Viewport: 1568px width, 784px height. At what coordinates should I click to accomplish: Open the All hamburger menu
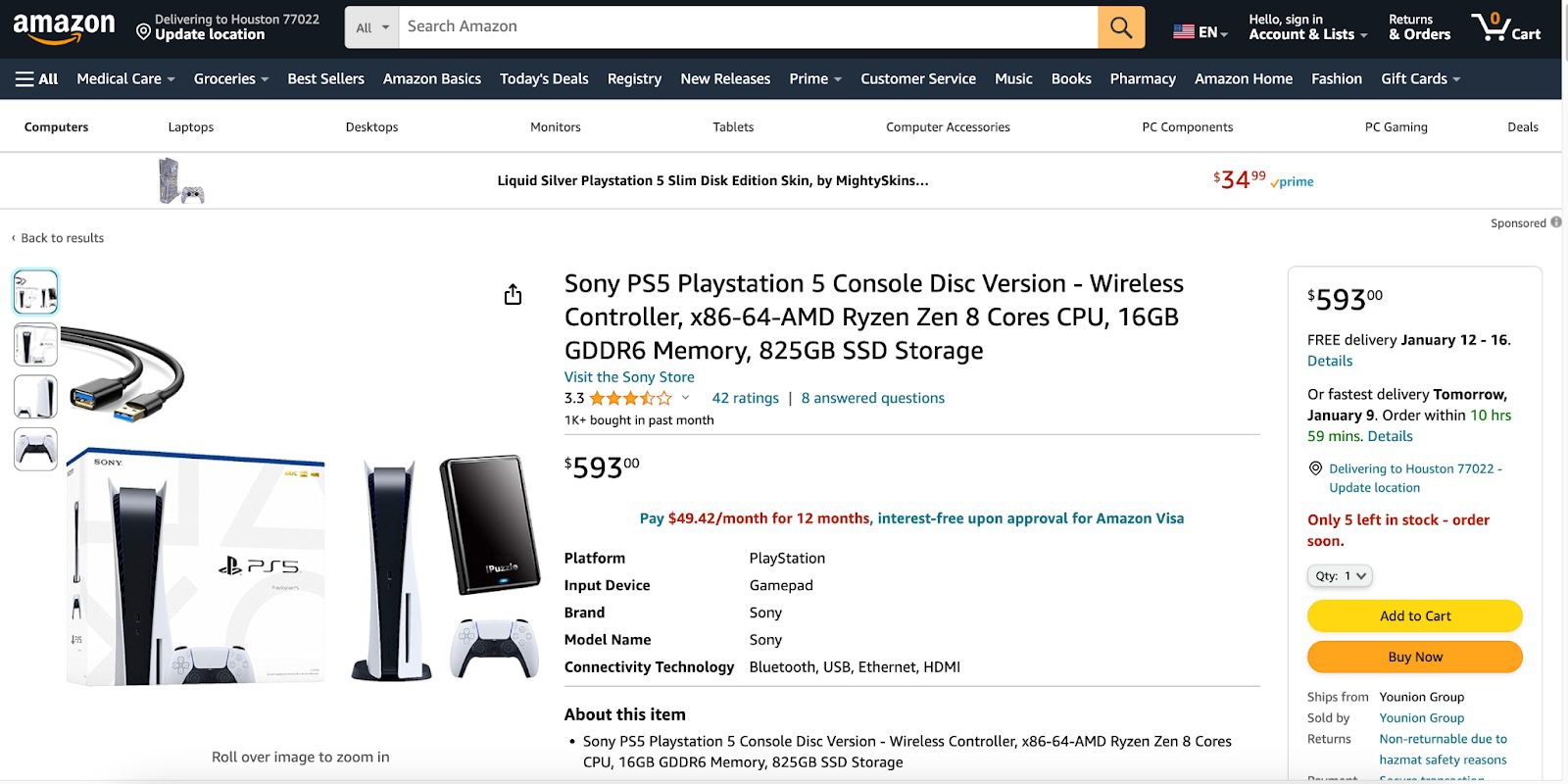tap(37, 78)
